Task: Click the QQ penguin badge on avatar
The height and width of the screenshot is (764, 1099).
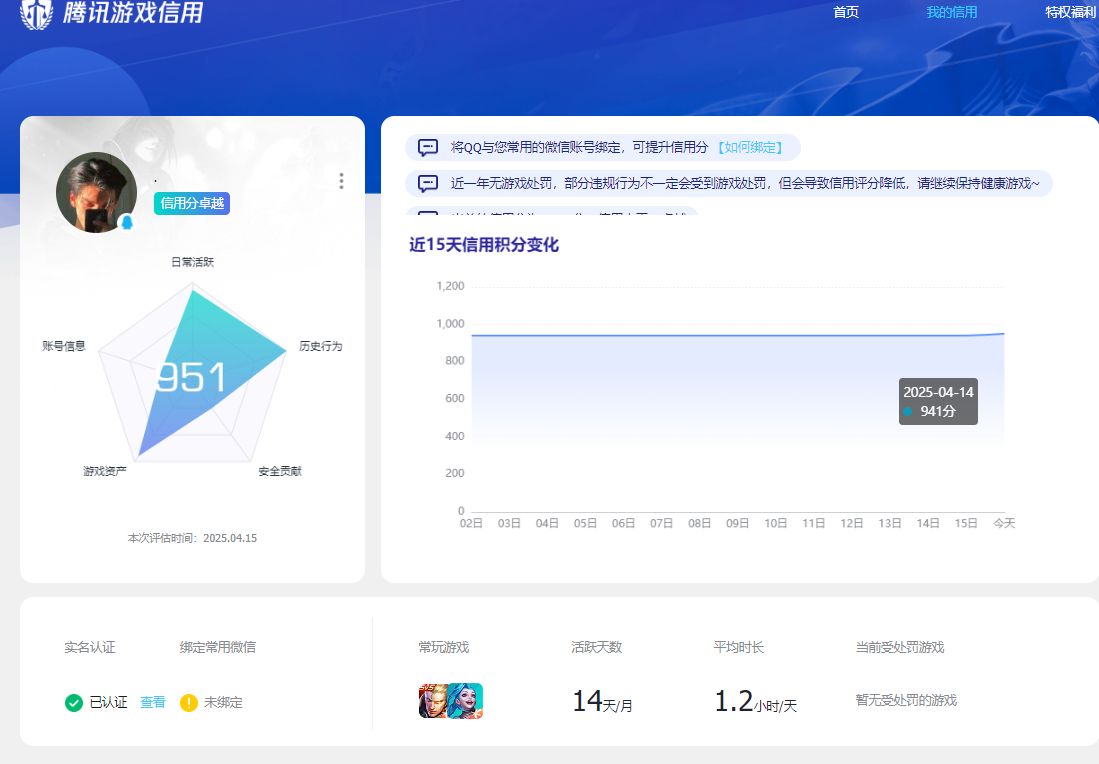Action: pos(127,222)
